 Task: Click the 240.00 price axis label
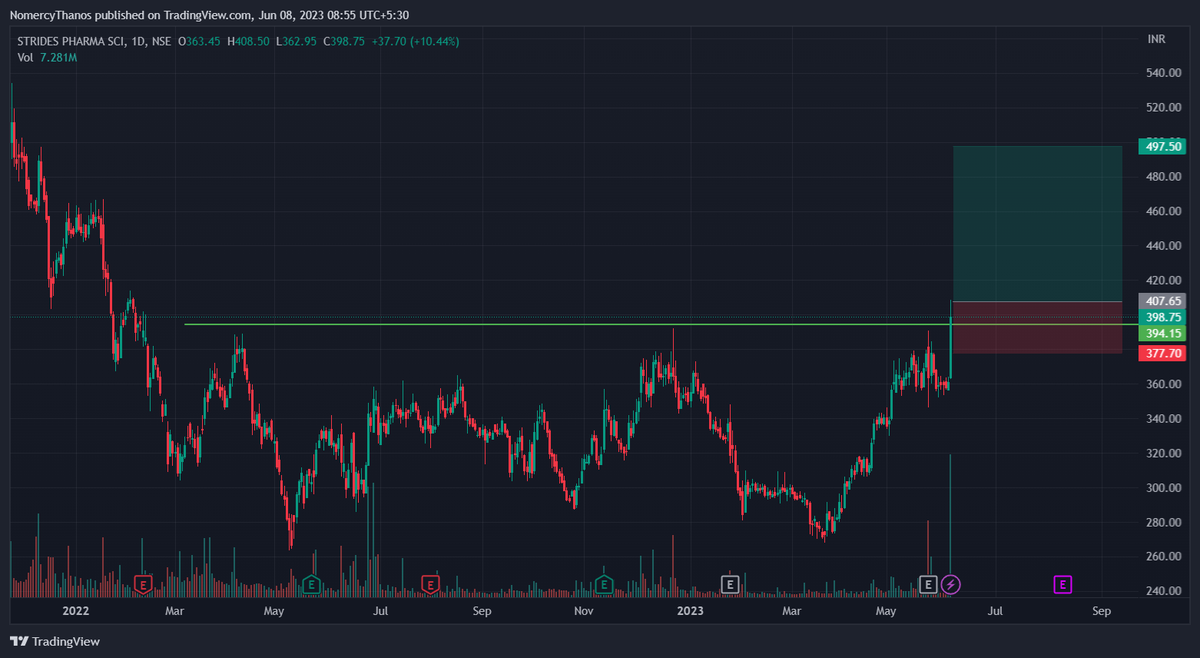(x=1162, y=592)
